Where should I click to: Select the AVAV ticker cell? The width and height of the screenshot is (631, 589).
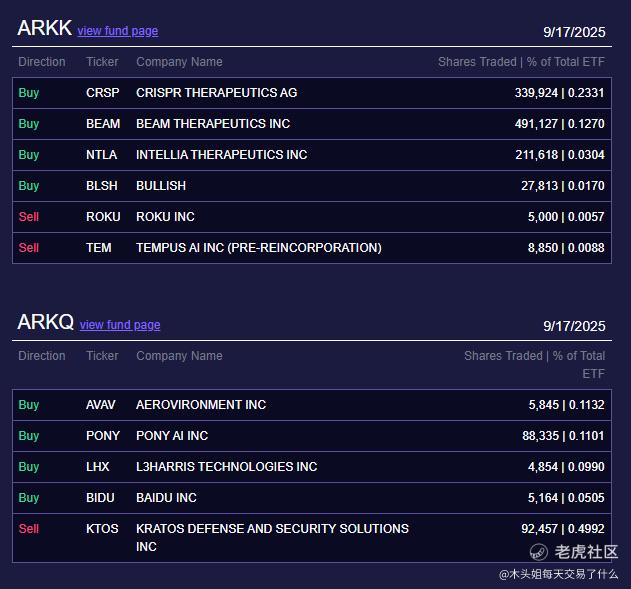(x=101, y=405)
